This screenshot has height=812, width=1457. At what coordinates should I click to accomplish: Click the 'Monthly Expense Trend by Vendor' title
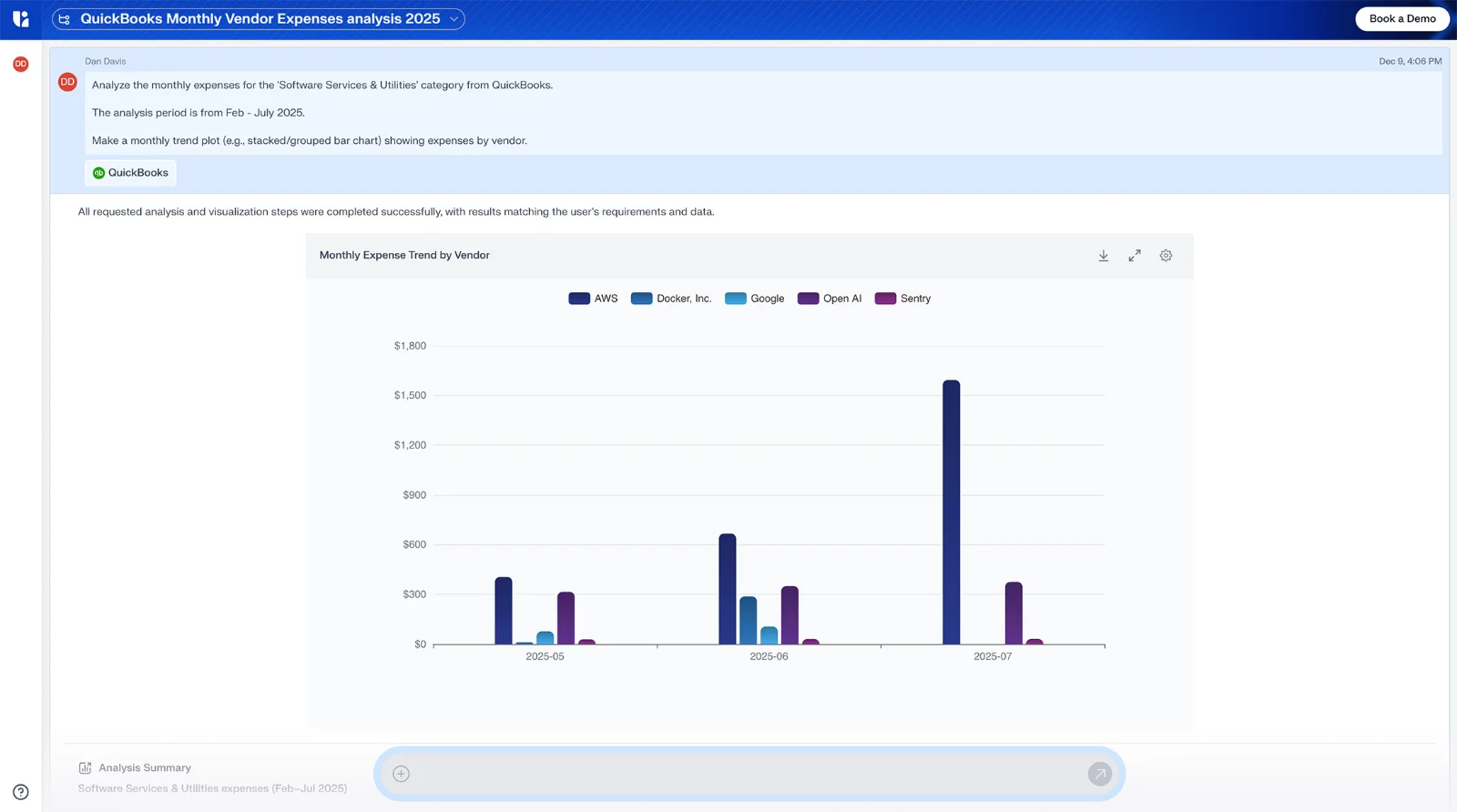[x=404, y=256]
